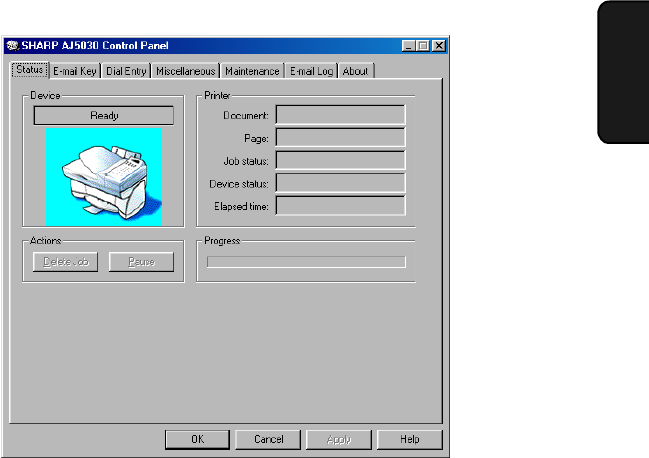Click the Ready device status box
This screenshot has width=649, height=458.
click(x=104, y=115)
